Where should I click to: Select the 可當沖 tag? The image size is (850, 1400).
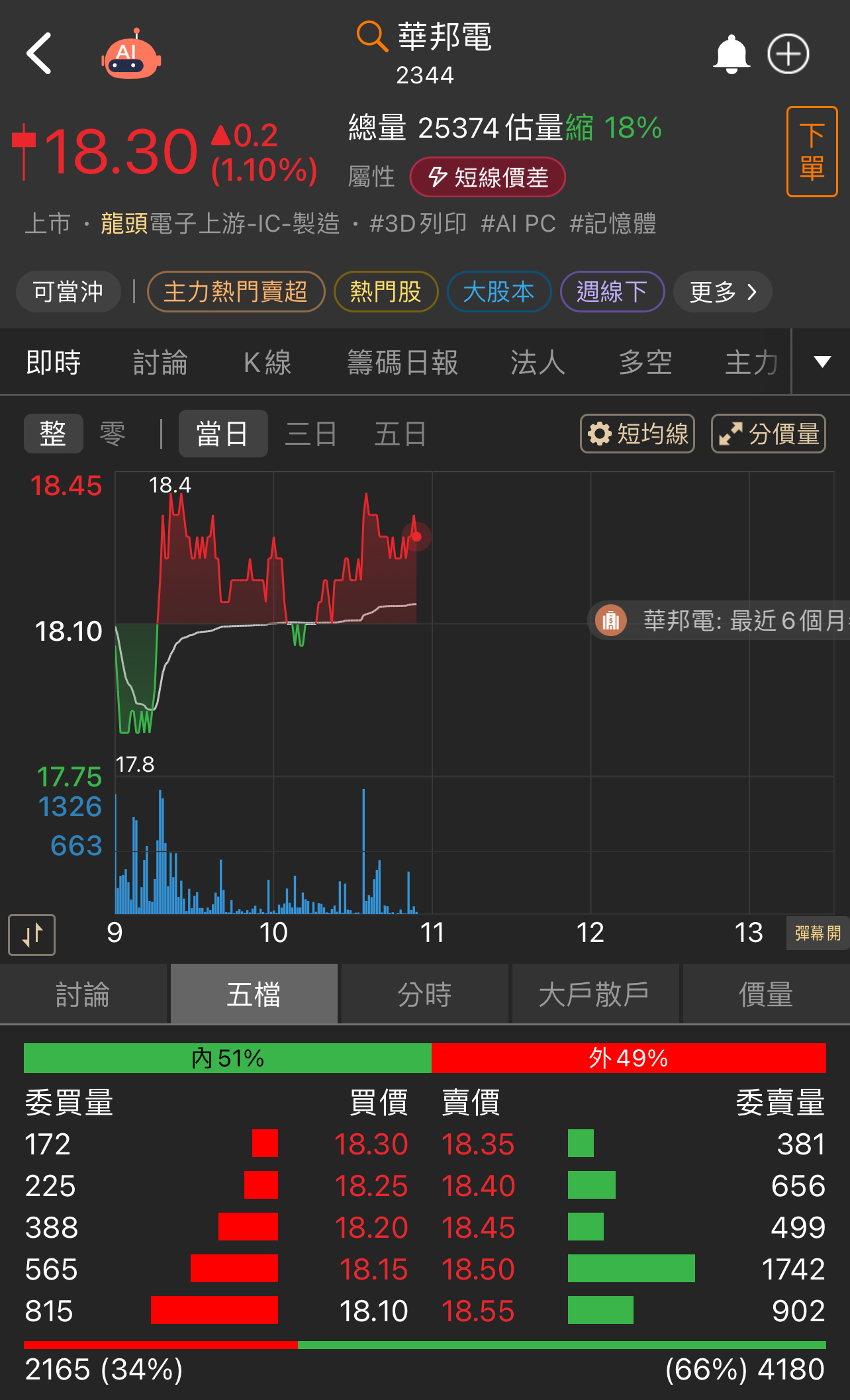(68, 292)
